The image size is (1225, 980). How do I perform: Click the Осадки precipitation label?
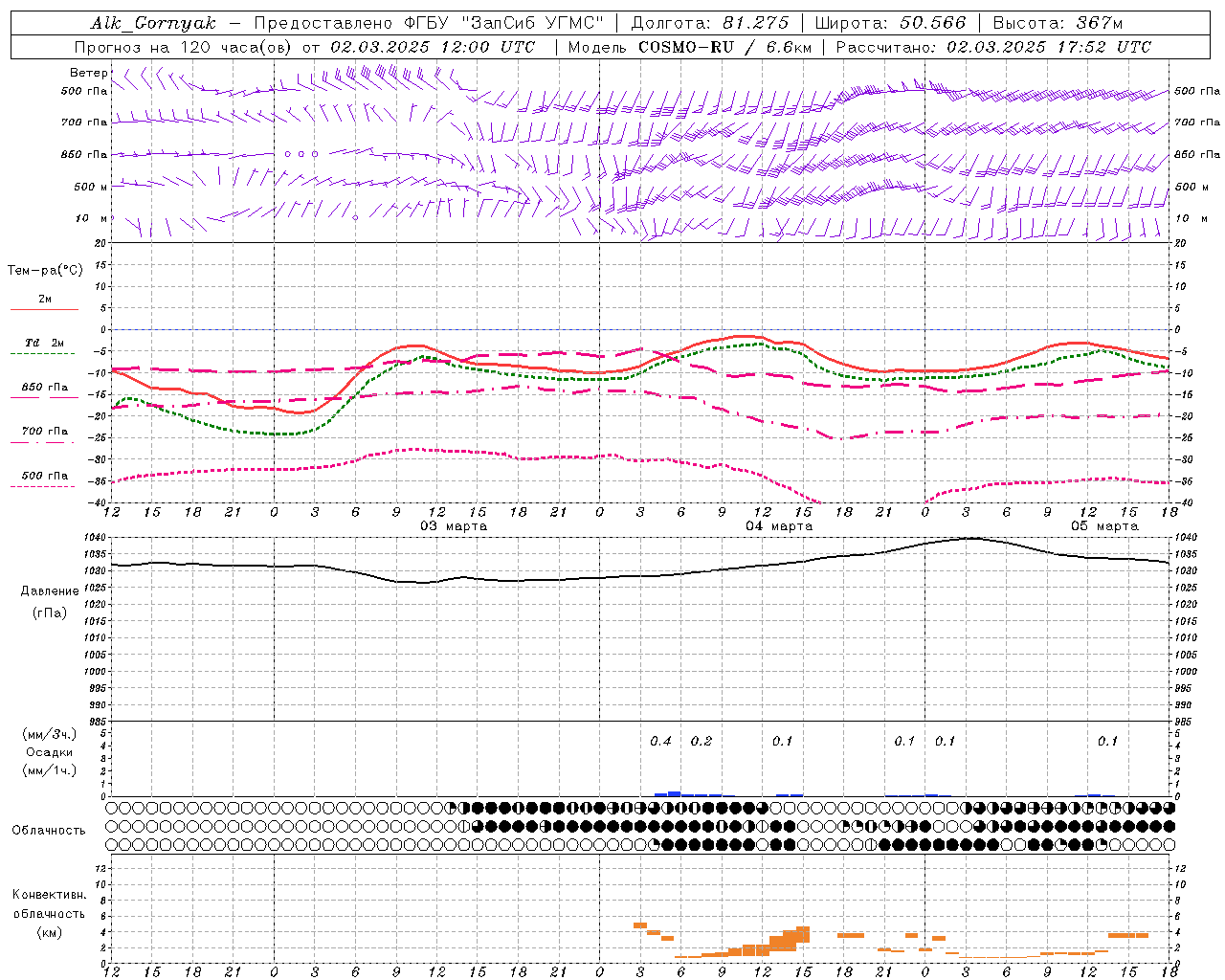[49, 752]
